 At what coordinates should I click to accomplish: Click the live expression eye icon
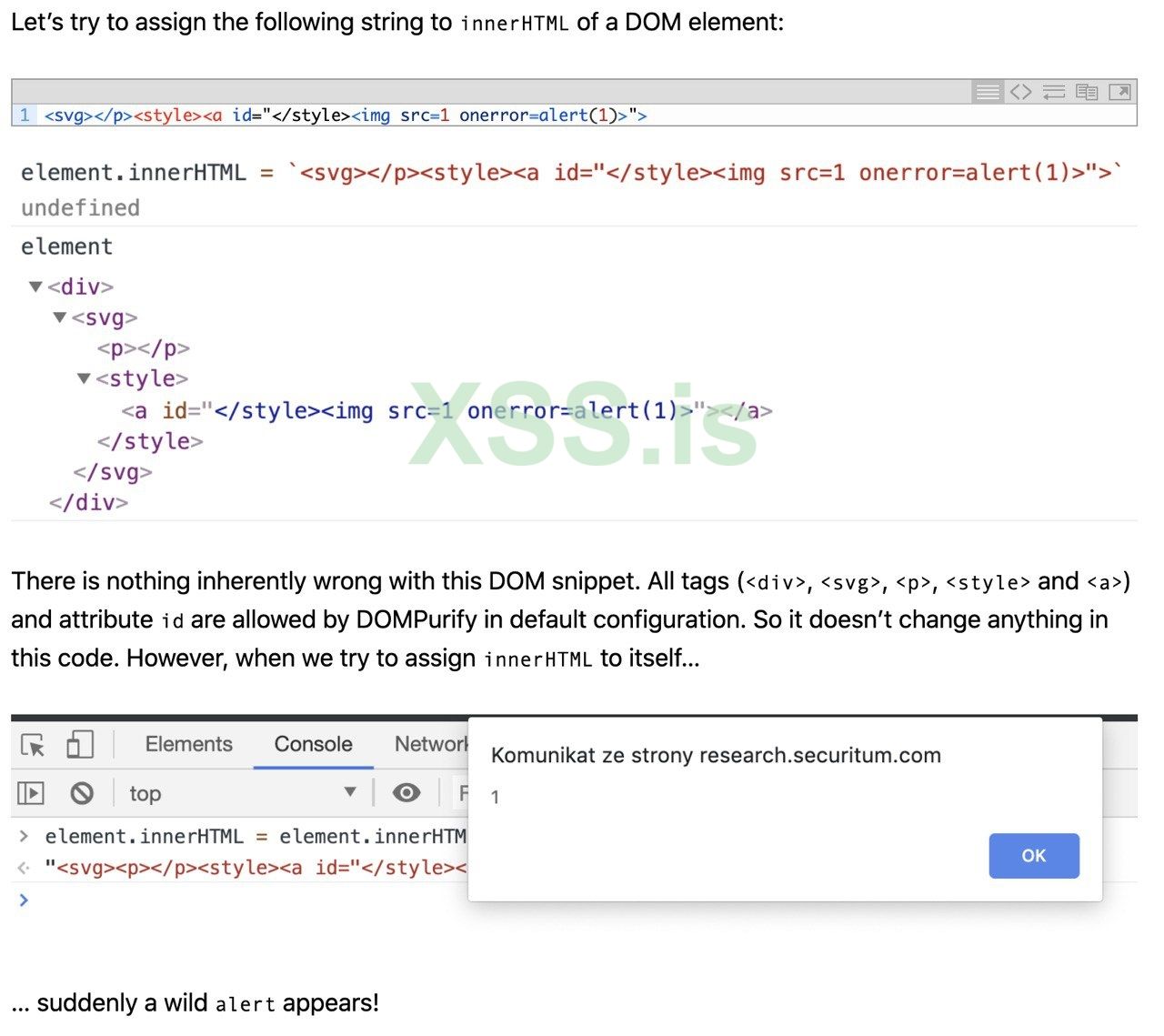(x=406, y=793)
